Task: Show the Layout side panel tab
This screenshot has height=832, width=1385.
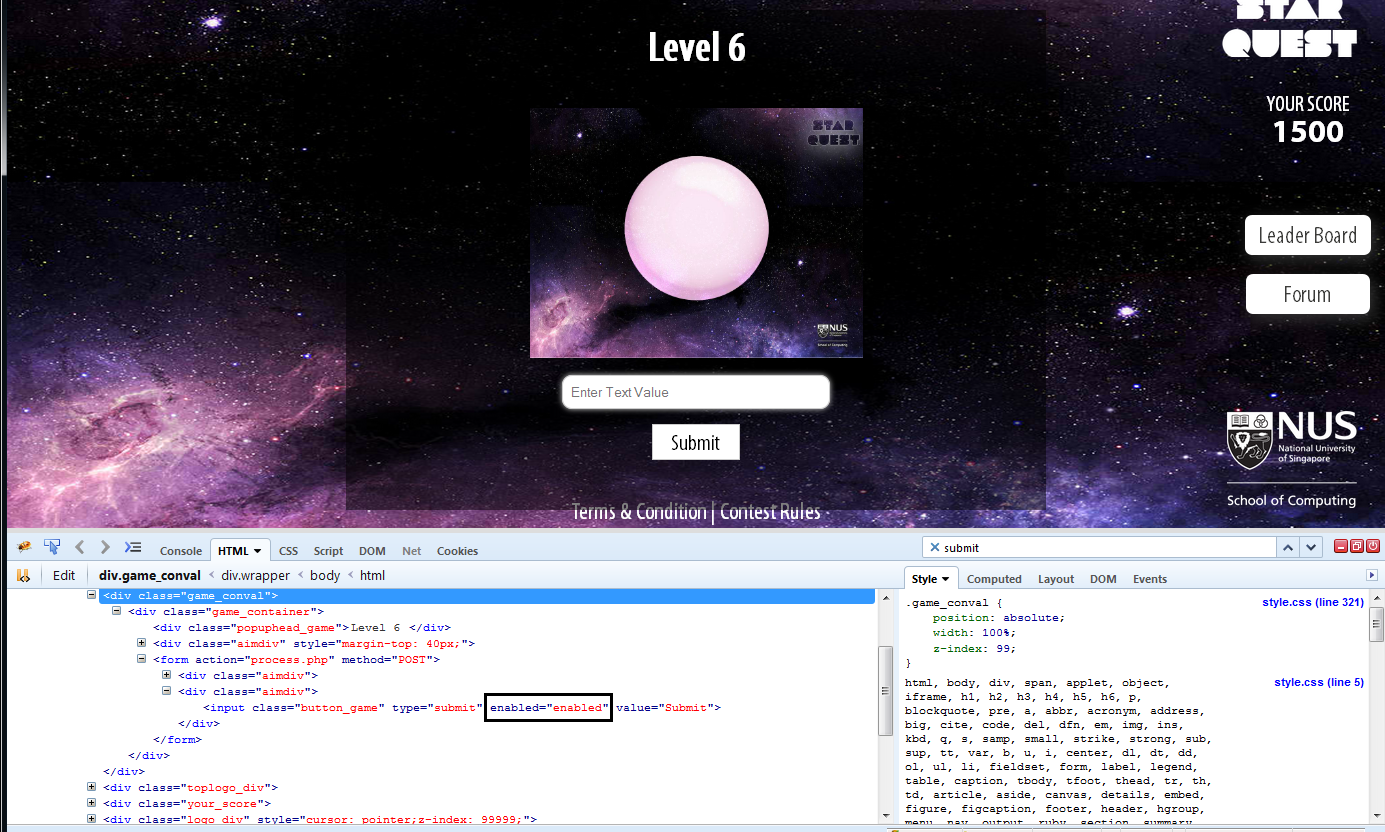Action: click(1056, 579)
